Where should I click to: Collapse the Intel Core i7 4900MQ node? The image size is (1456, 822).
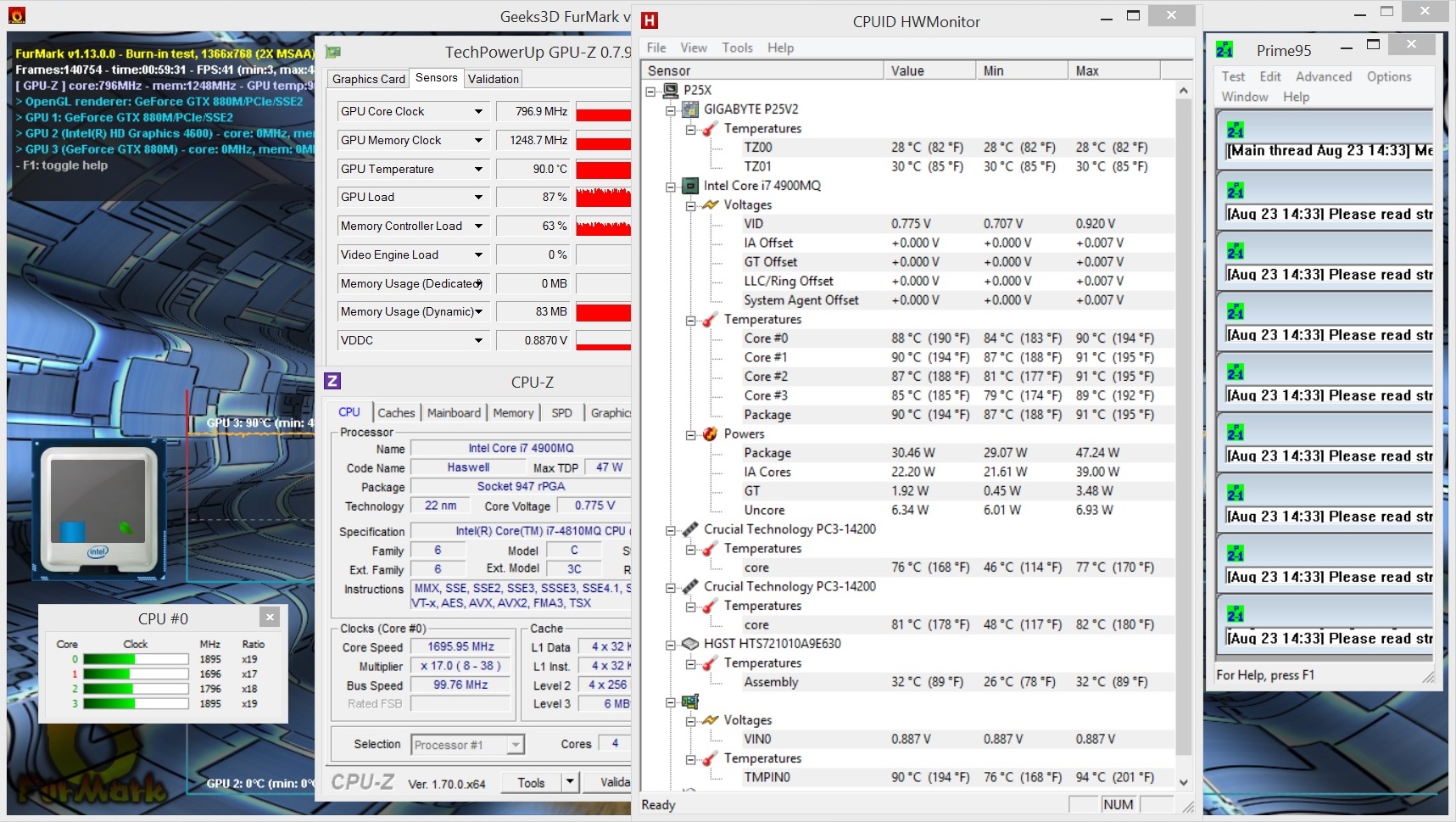tap(671, 187)
